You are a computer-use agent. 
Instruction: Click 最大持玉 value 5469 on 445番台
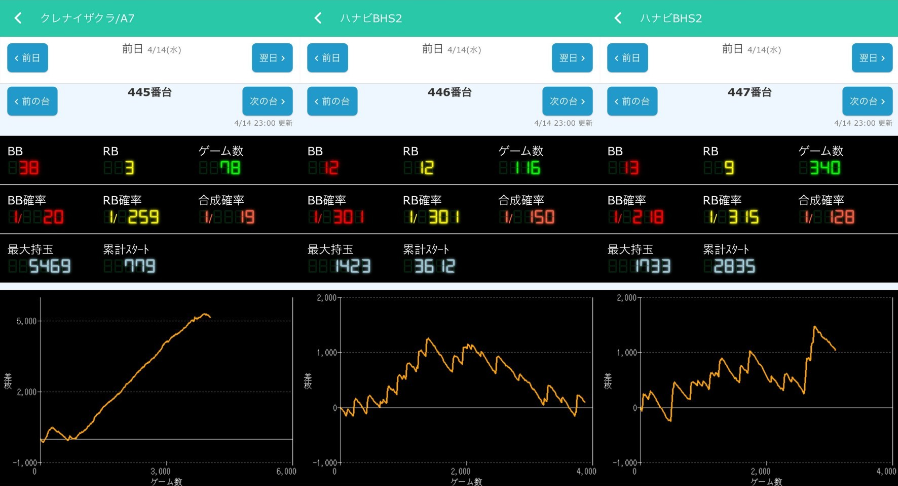pyautogui.click(x=48, y=266)
